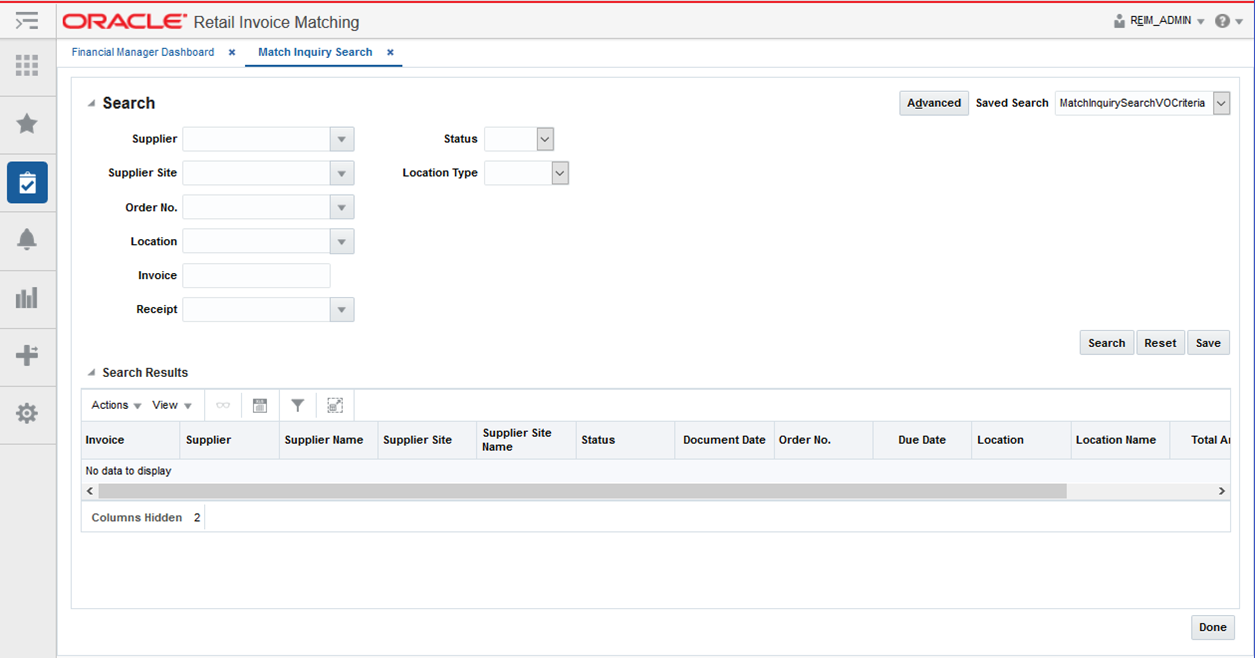This screenshot has width=1255, height=658.
Task: Open the Application Navigator grid icon
Action: coord(27,66)
